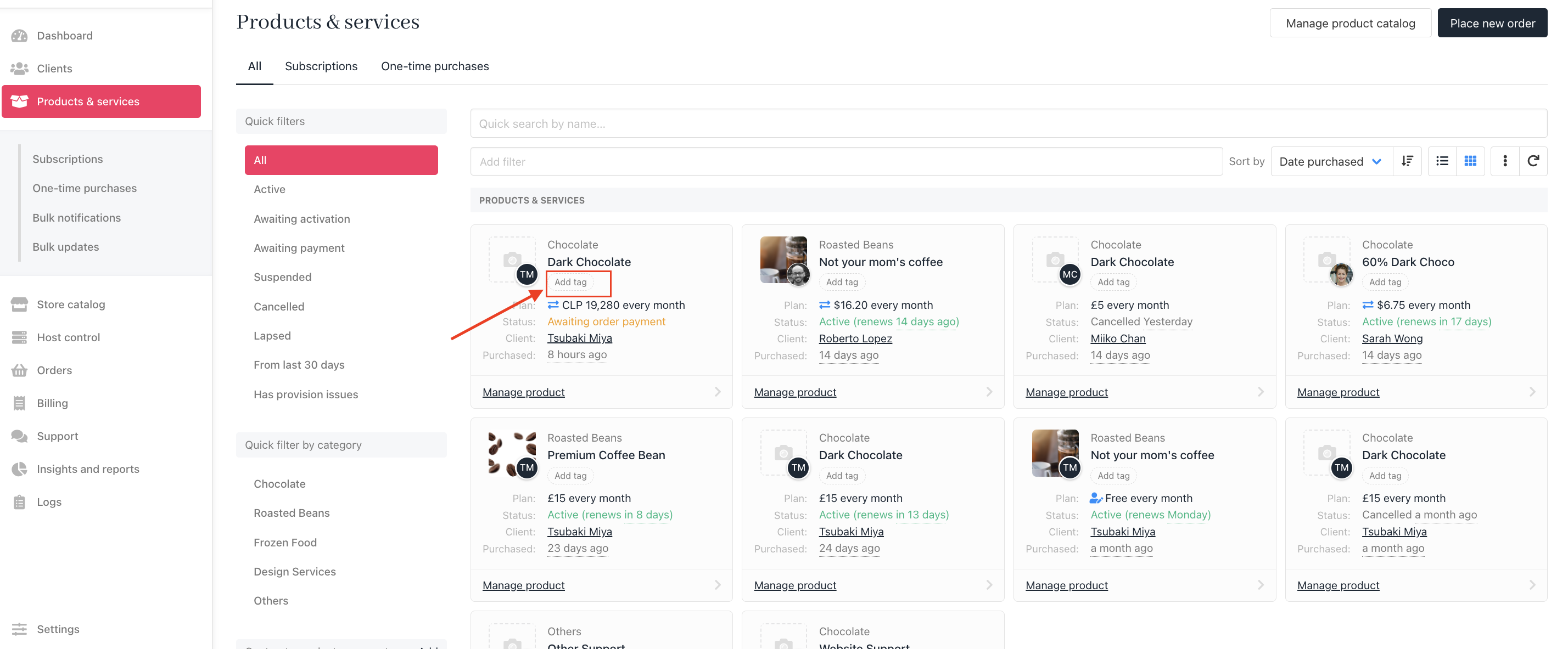Click Manage product catalog button
Screen dimensions: 1568x649
point(1350,23)
